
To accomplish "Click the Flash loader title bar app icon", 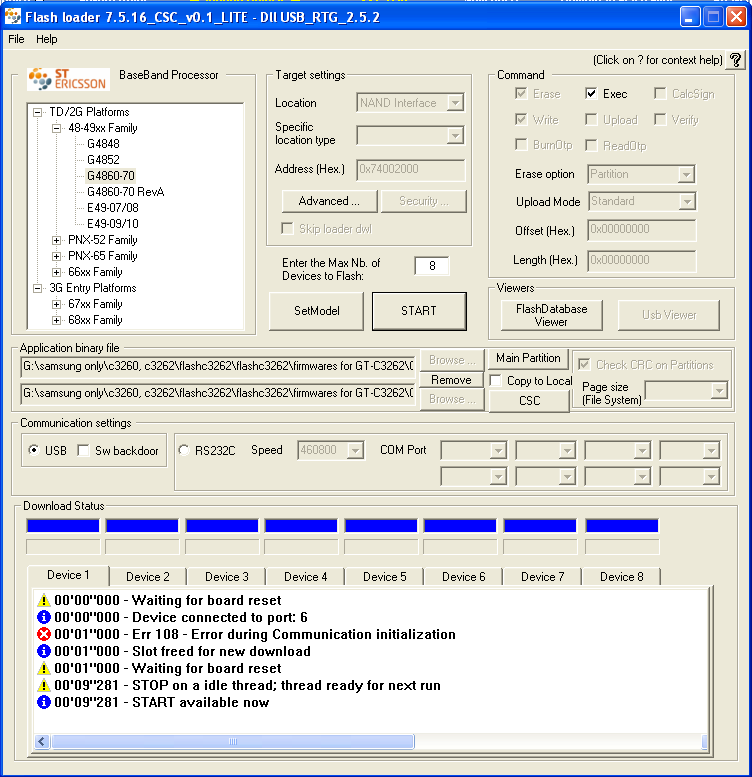I will tap(13, 17).
